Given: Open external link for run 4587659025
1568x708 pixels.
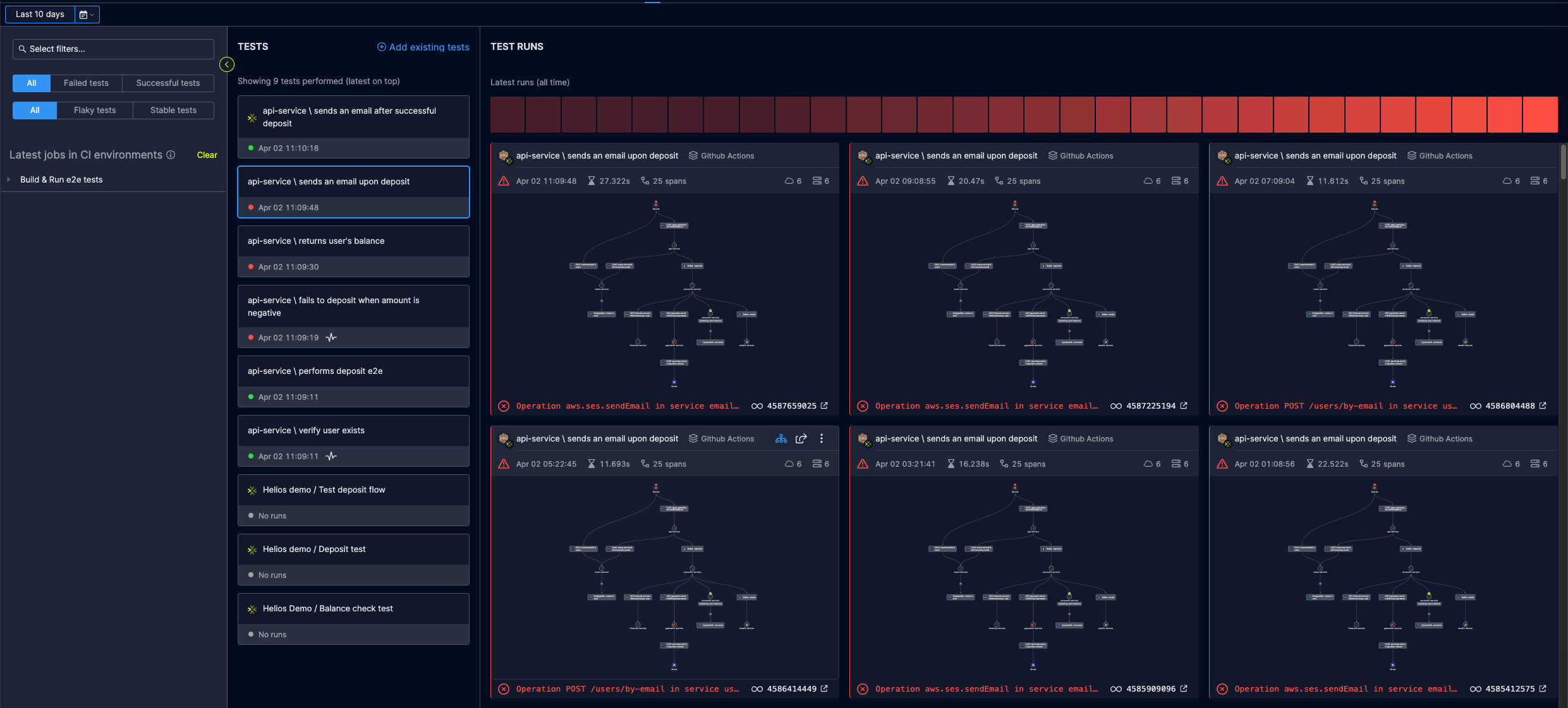Looking at the screenshot, I should click(824, 406).
